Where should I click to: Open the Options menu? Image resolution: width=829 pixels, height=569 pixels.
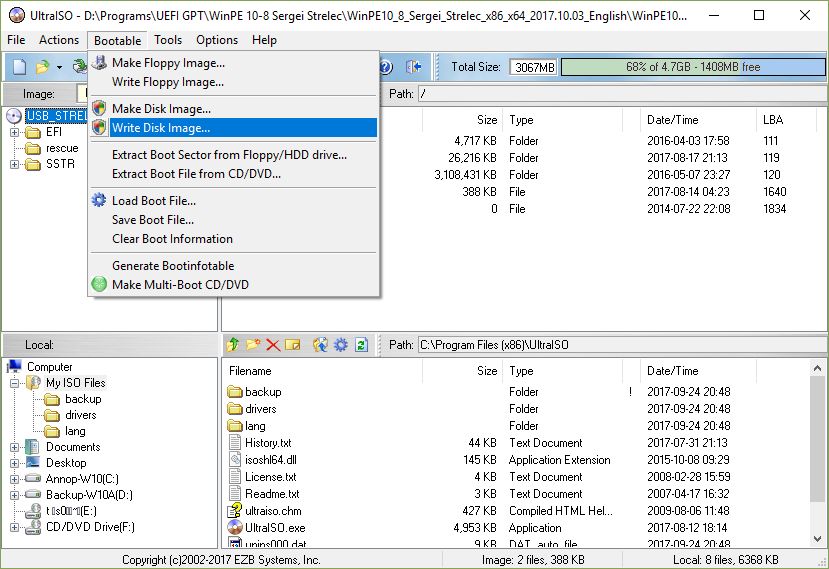tap(217, 40)
